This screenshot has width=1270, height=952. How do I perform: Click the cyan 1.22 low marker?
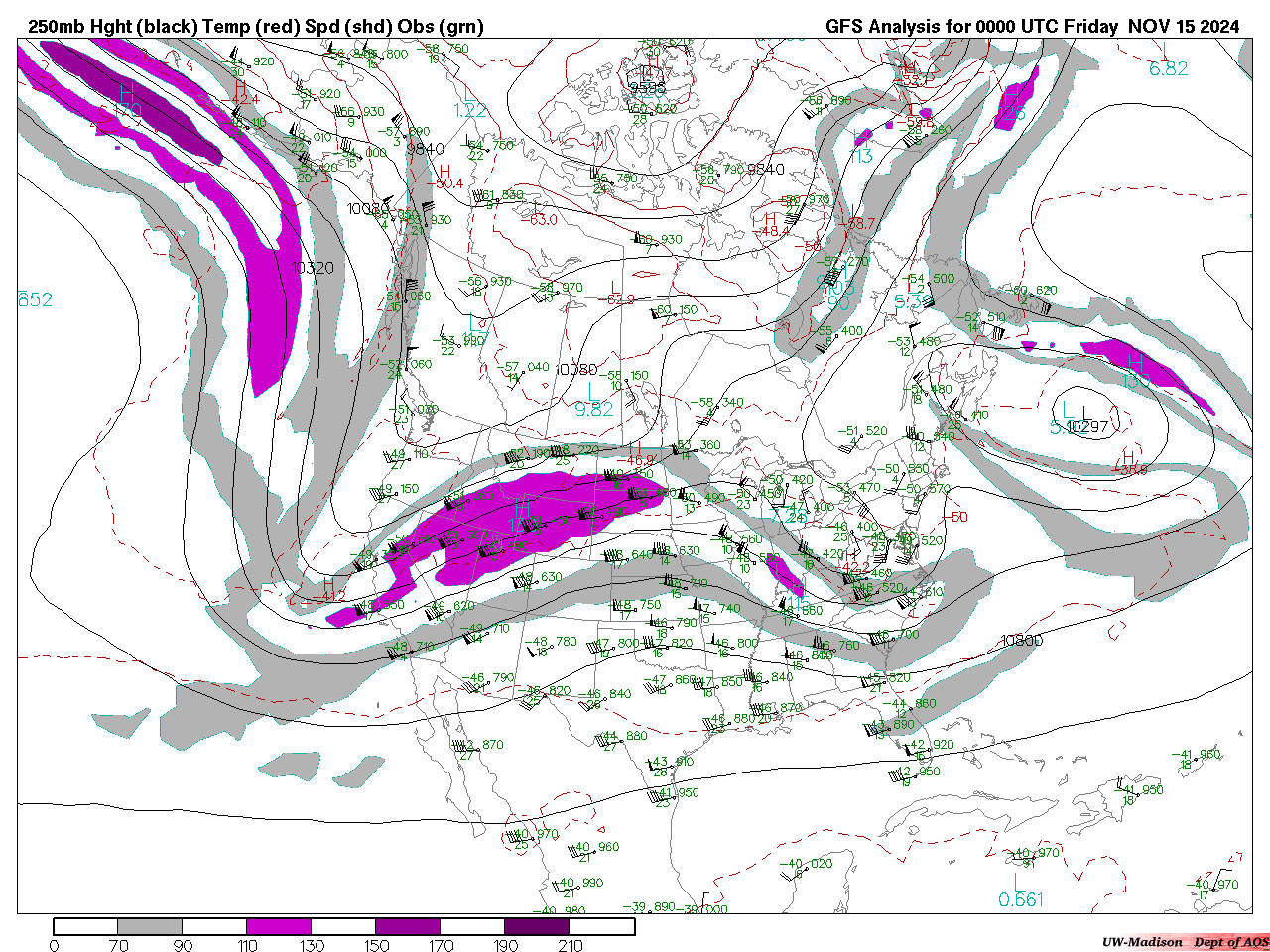pos(469,111)
